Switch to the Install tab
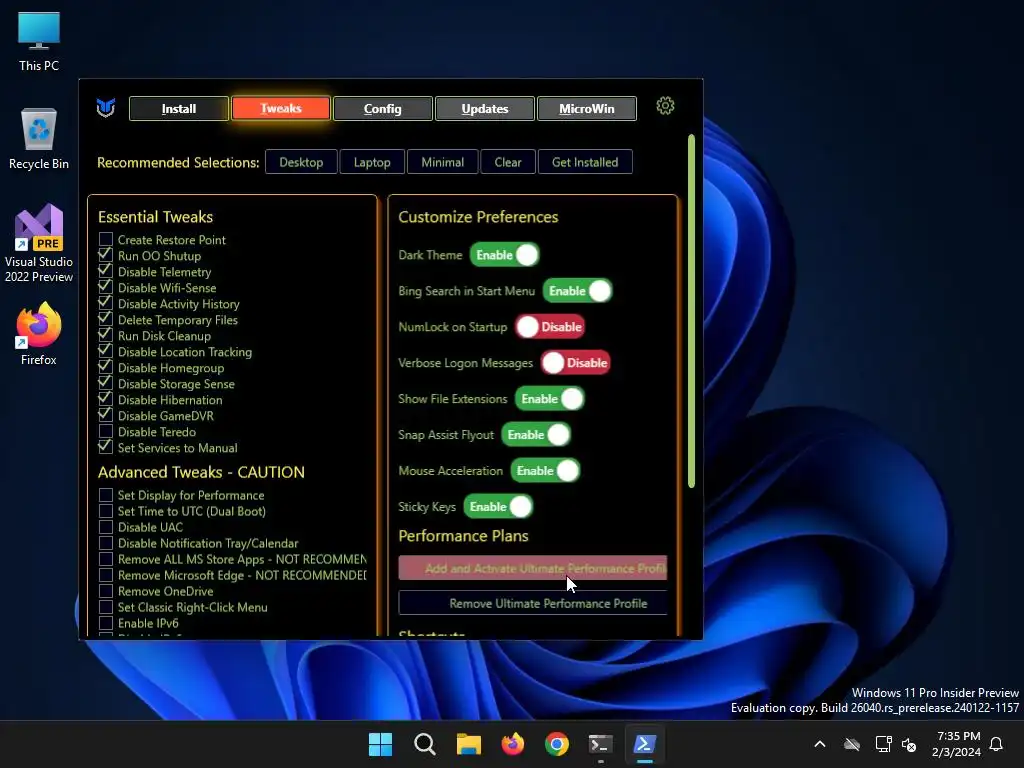1024x768 pixels. [179, 108]
